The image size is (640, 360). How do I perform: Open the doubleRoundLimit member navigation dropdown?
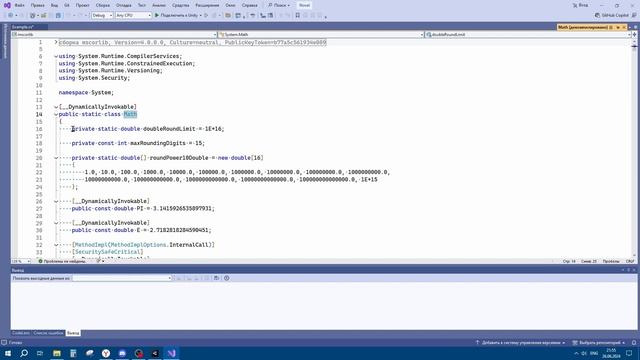[x=528, y=35]
